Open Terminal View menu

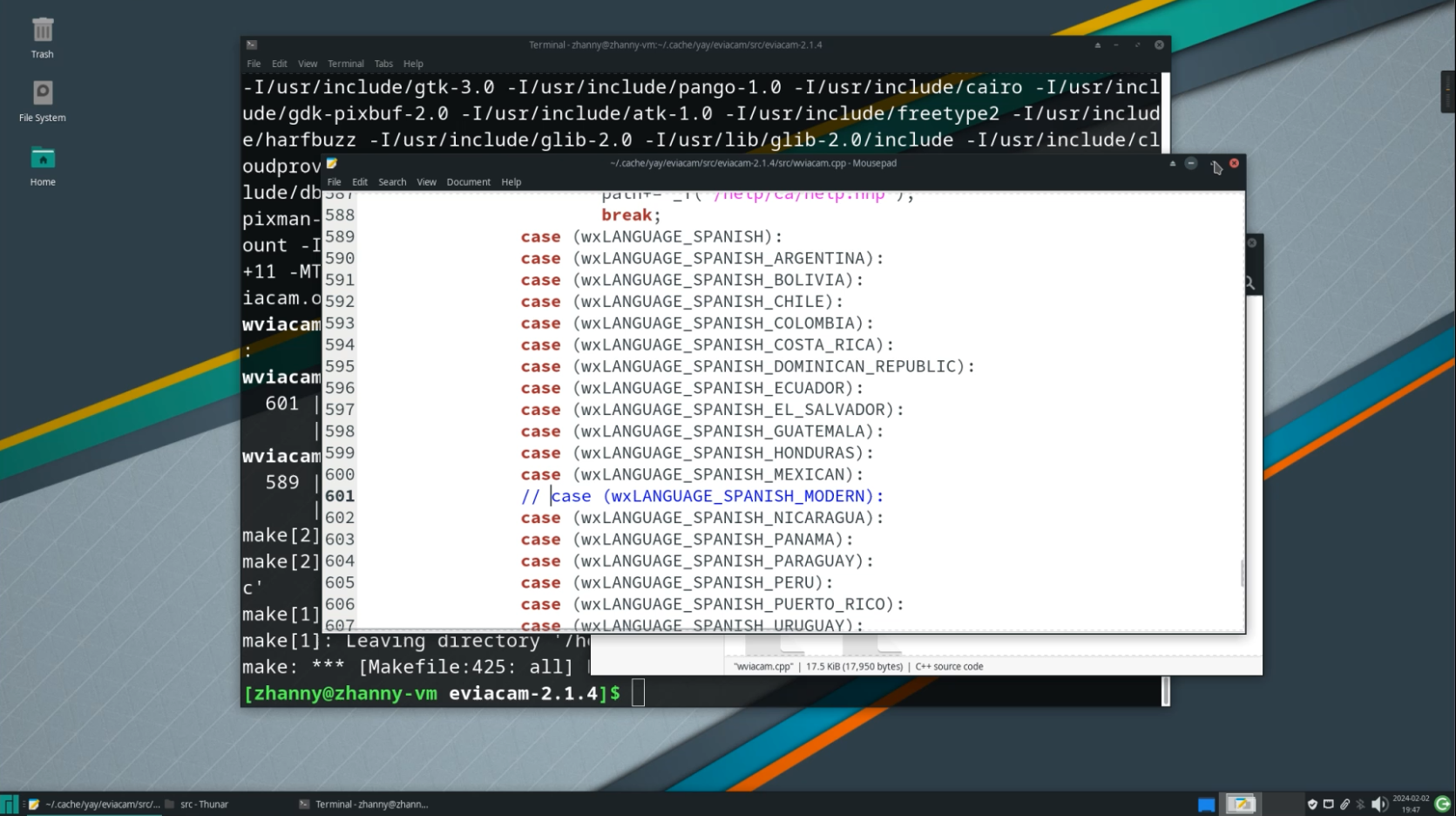308,64
